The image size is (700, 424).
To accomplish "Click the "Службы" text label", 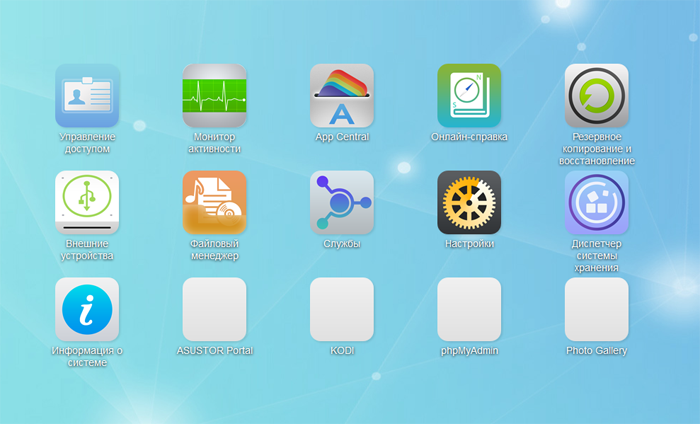I will pos(342,244).
